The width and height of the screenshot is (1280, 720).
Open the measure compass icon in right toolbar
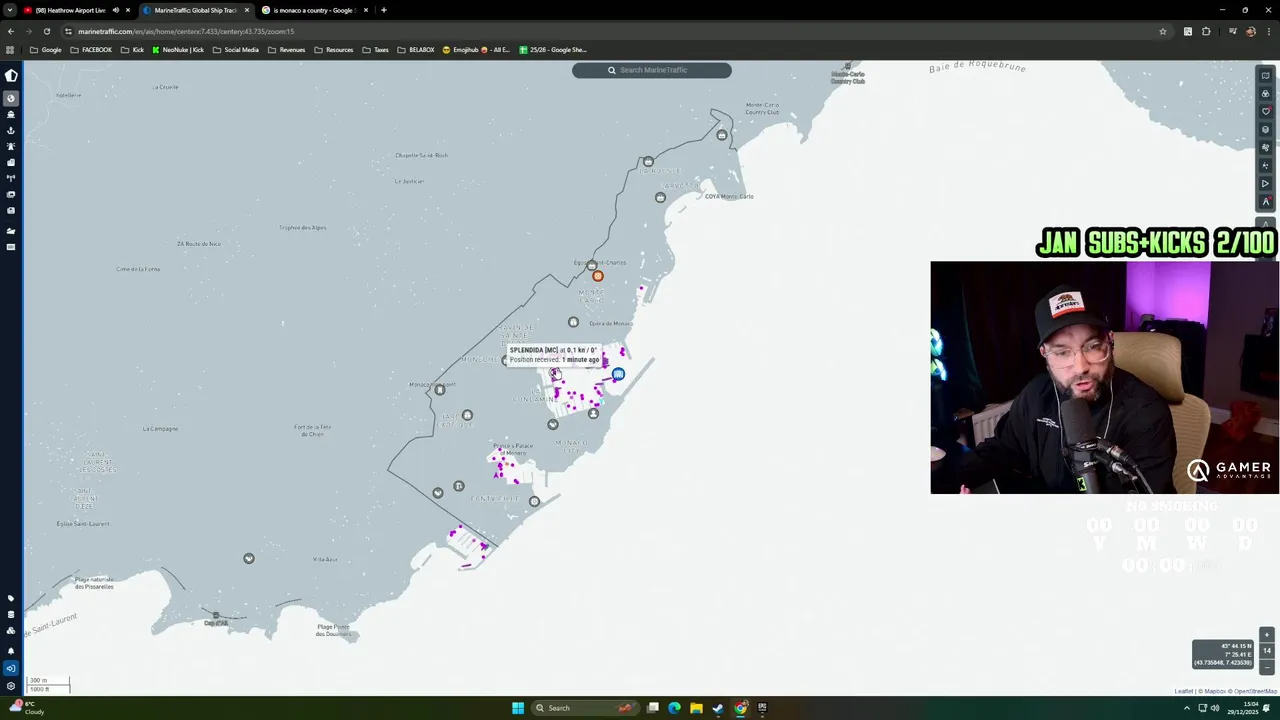pos(1265,202)
